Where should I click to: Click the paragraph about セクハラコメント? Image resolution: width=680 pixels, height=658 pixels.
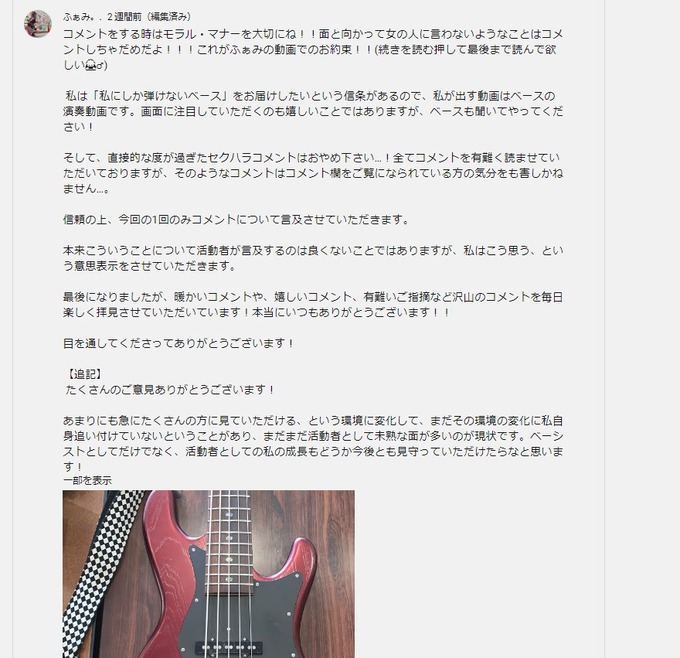point(313,173)
